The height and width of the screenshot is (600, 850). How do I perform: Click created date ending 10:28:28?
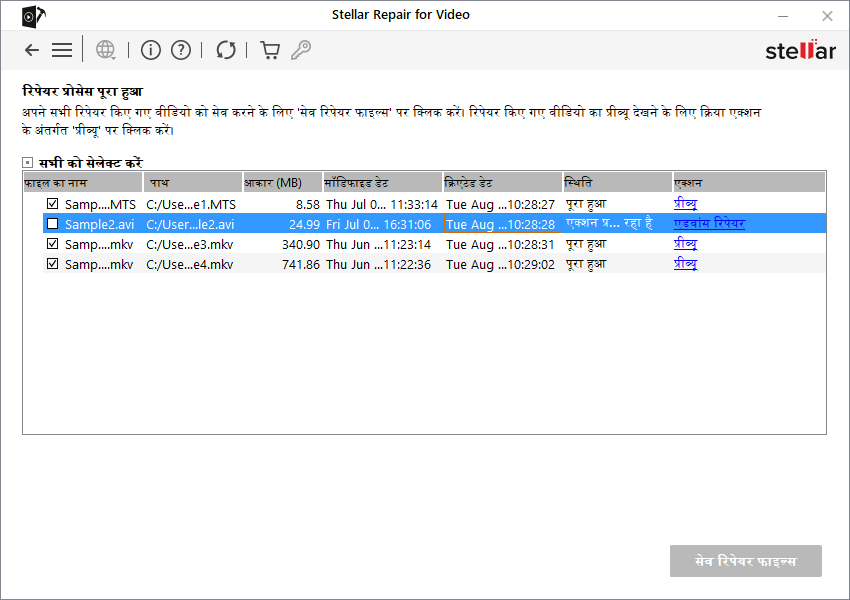[500, 224]
